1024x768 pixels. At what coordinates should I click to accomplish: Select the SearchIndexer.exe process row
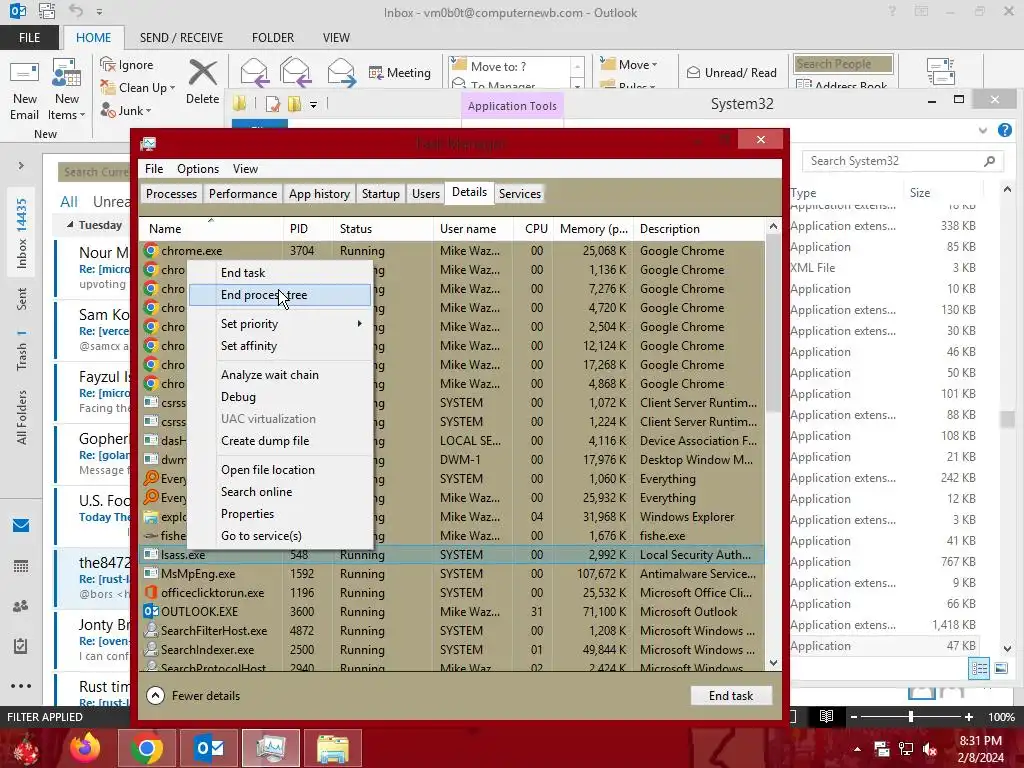(451, 650)
